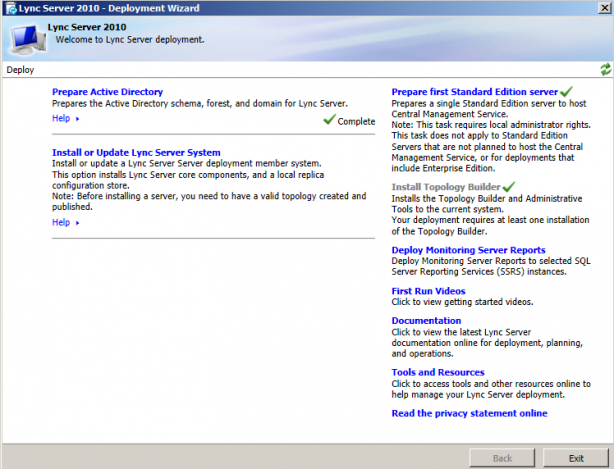614x469 pixels.
Task: Click the Back button
Action: coord(504,458)
